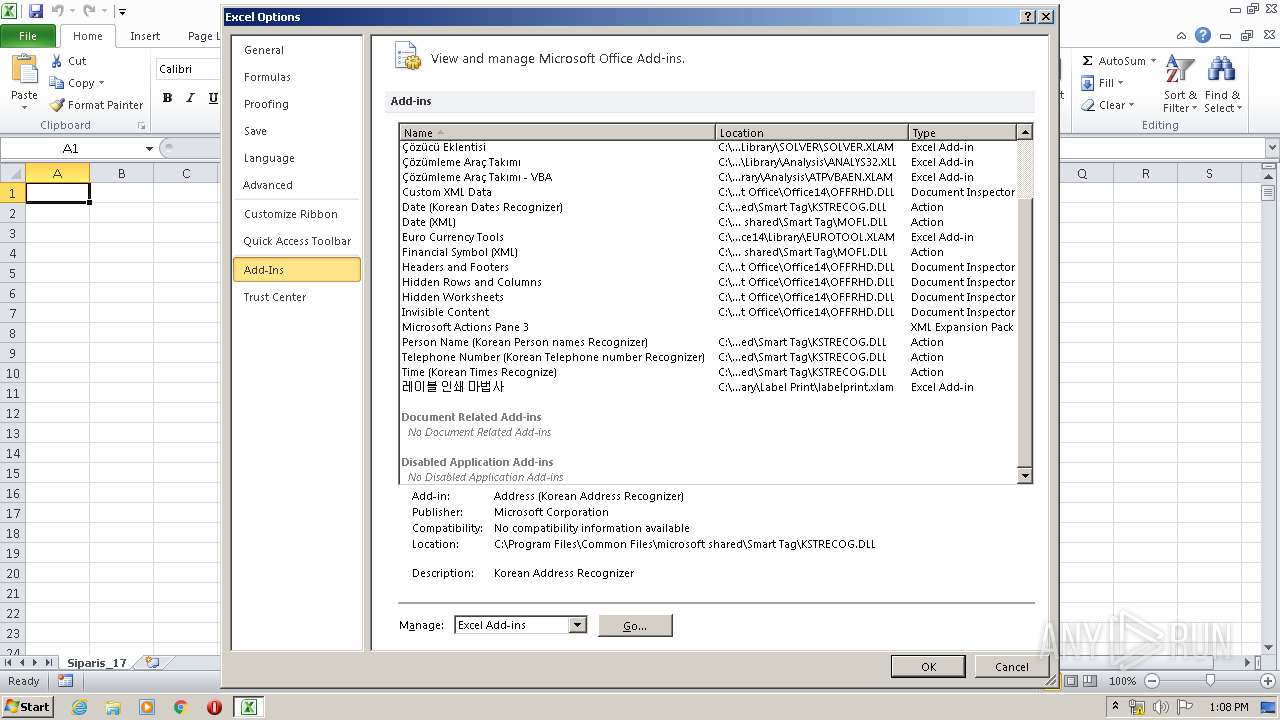Image resolution: width=1280 pixels, height=720 pixels.
Task: Click the Excel icon in taskbar
Action: tap(248, 707)
